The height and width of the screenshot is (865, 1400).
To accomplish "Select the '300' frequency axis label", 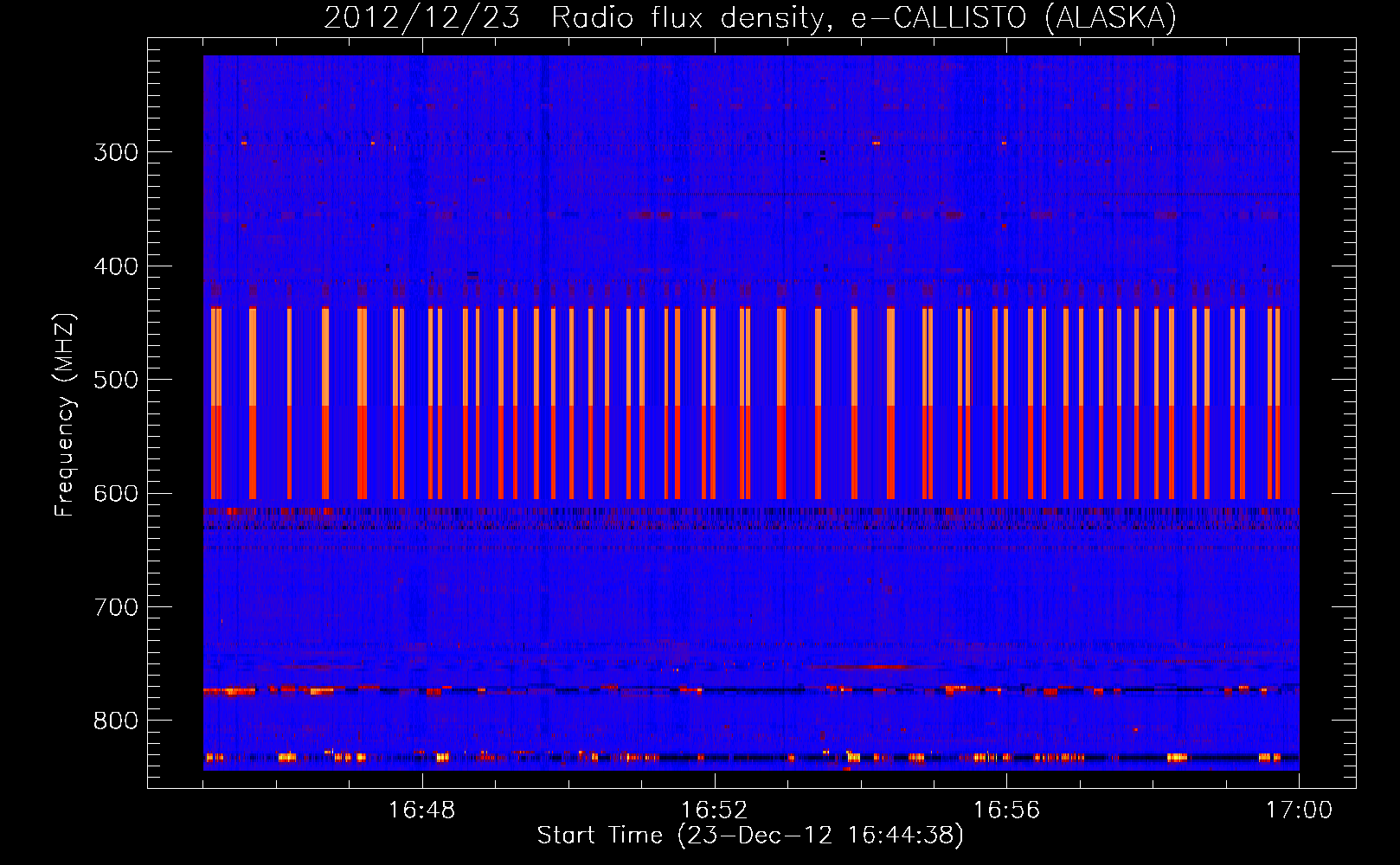I will click(x=116, y=152).
